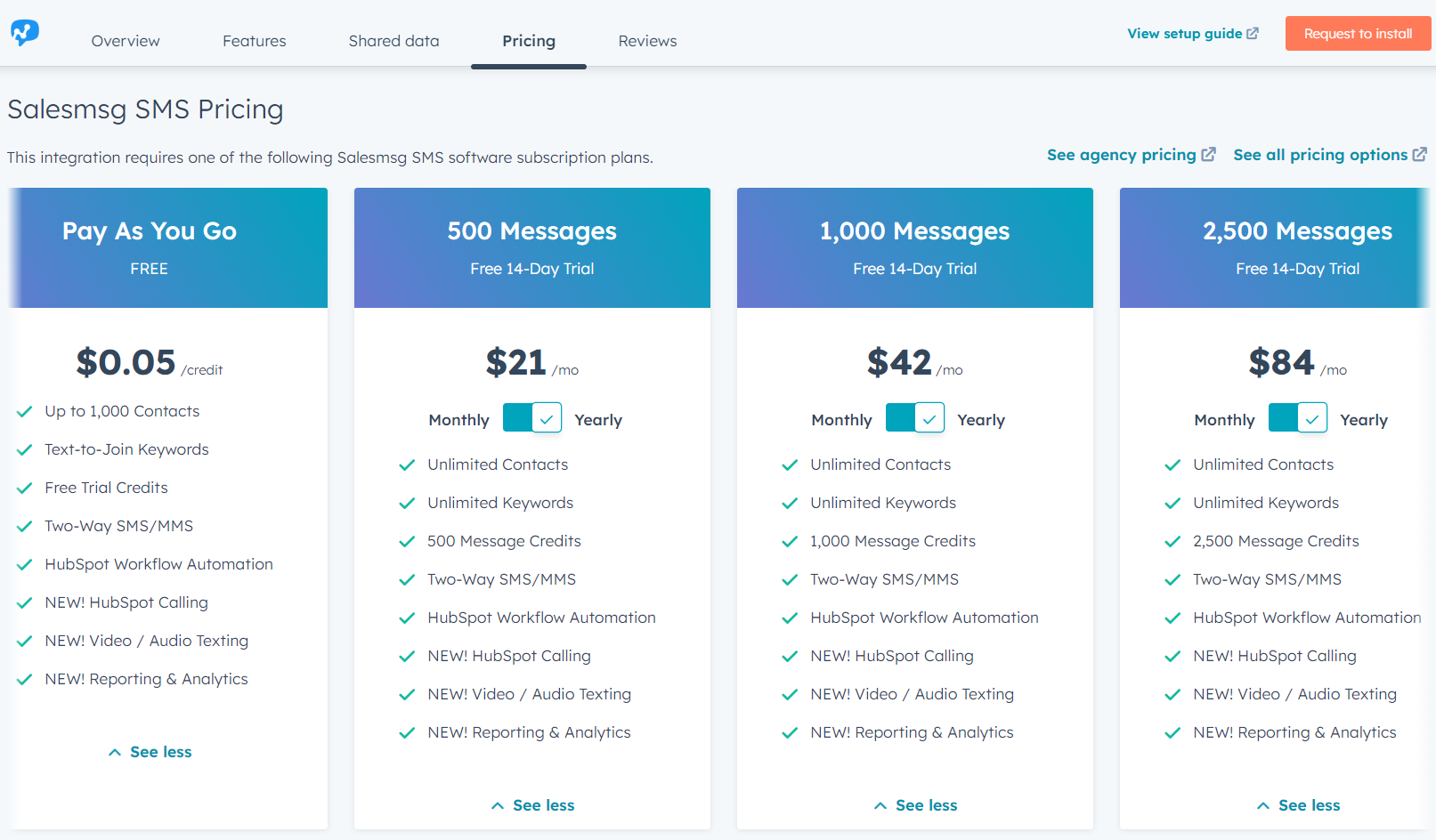Click checkmark beside Unlimited Contacts in 500 Messages plan
The height and width of the screenshot is (840, 1436).
tap(407, 465)
